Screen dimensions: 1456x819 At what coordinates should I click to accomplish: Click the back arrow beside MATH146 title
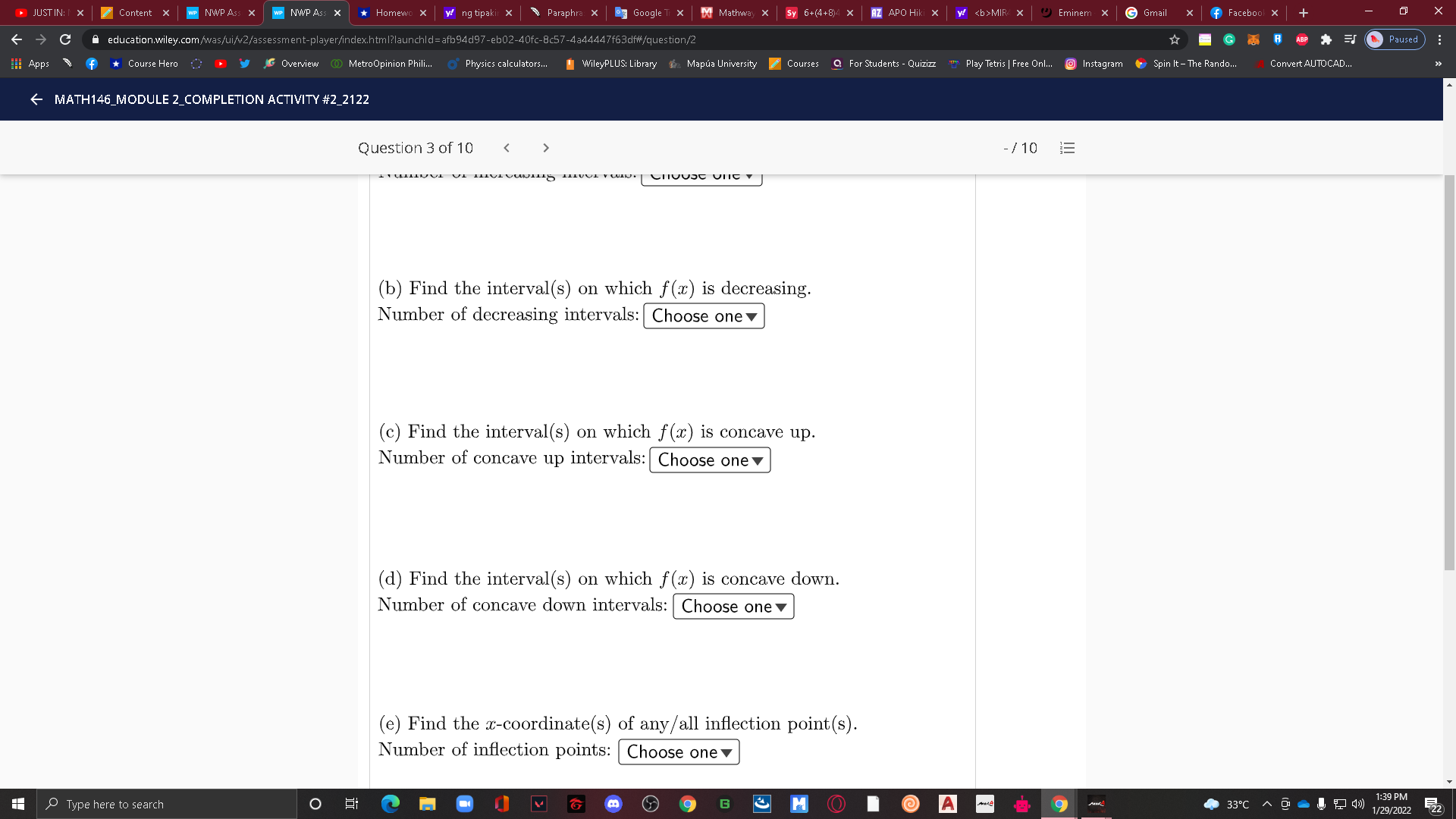tap(36, 99)
